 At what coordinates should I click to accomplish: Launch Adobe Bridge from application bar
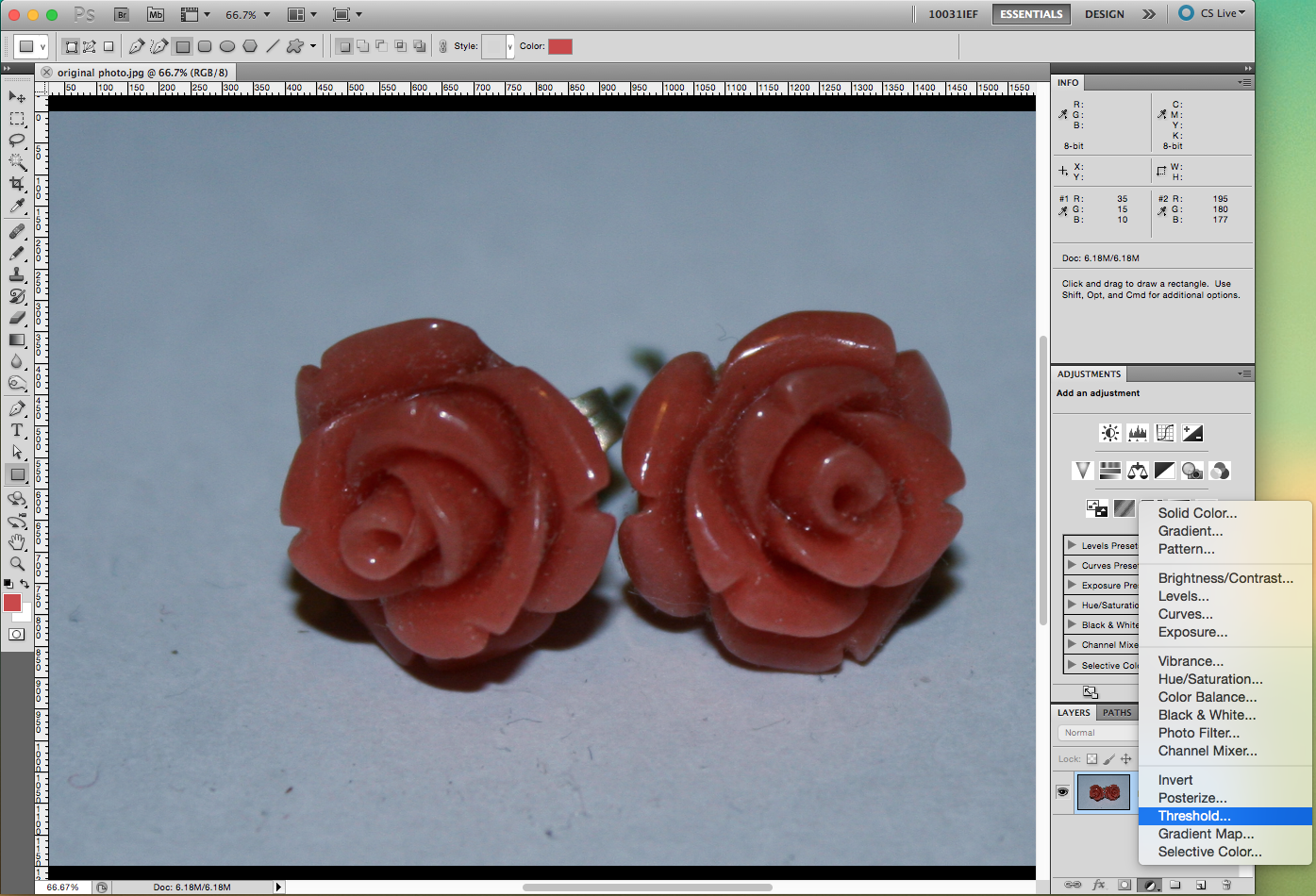pos(121,14)
